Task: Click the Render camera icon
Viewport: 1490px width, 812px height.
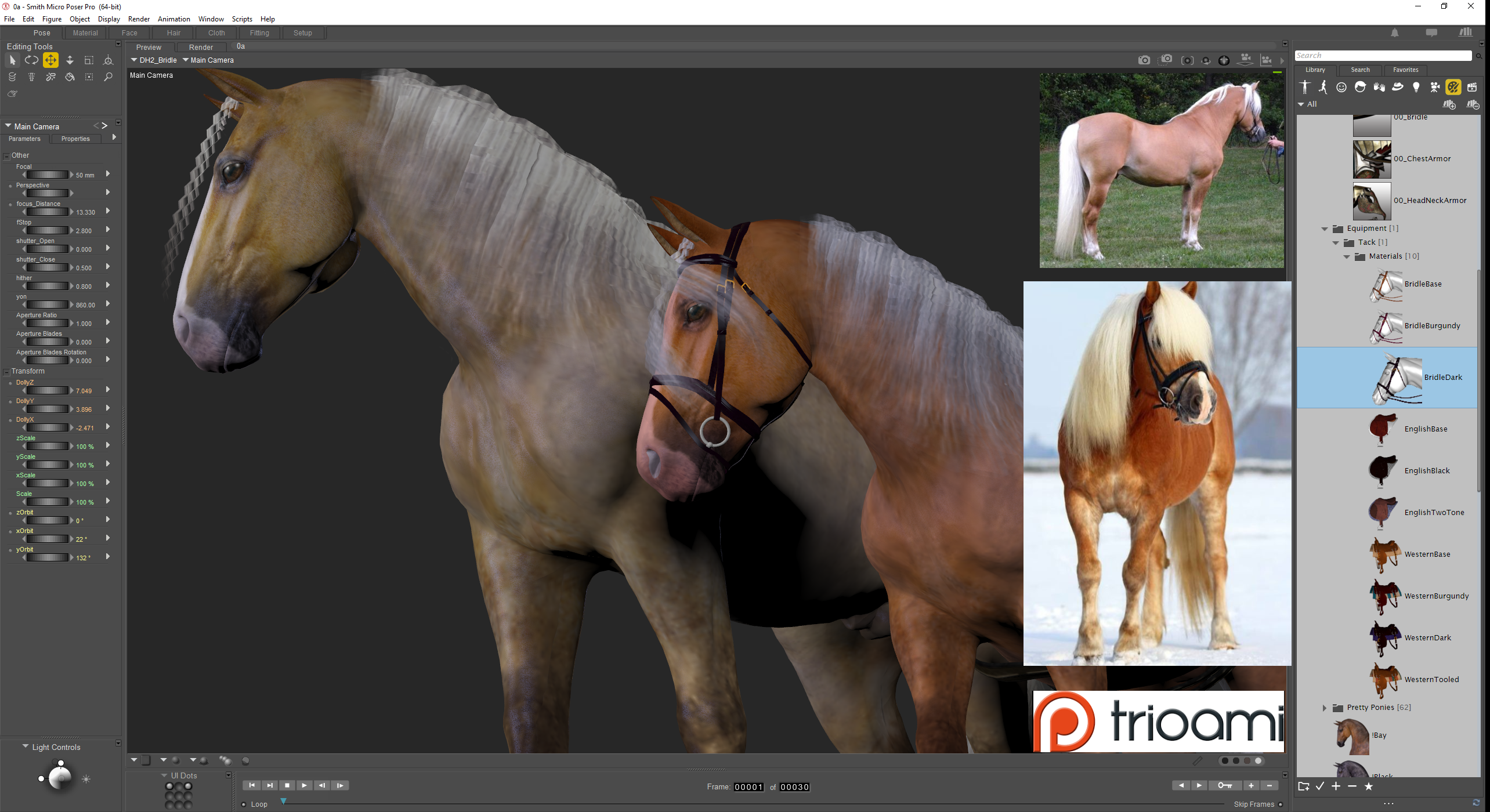Action: tap(1144, 60)
